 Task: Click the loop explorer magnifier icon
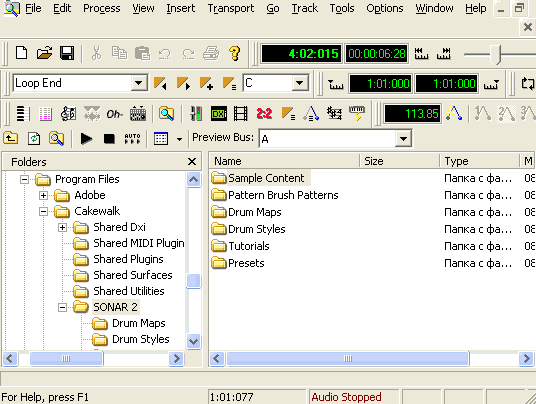tap(166, 113)
